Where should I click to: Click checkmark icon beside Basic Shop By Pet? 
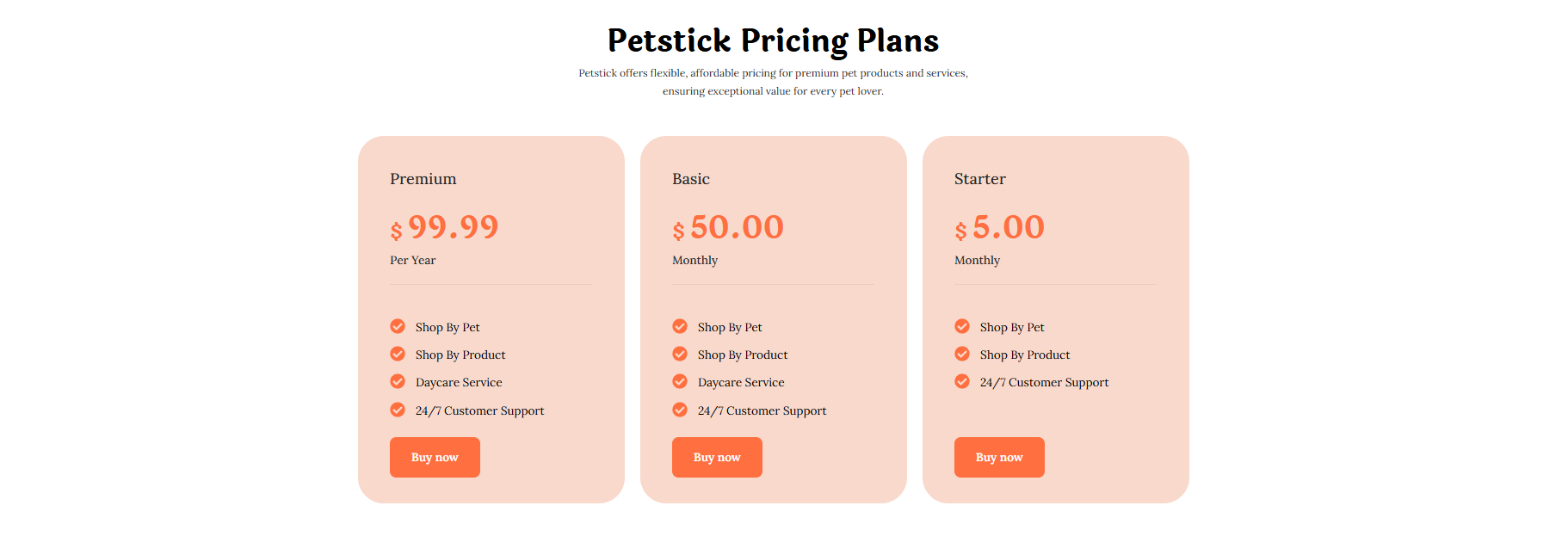tap(680, 326)
